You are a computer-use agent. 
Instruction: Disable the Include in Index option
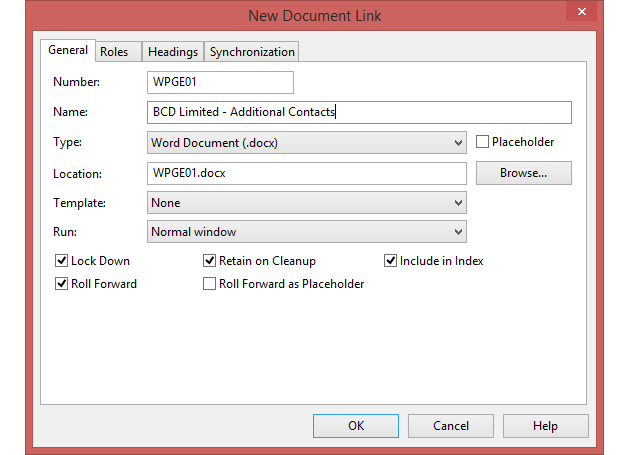coord(391,261)
